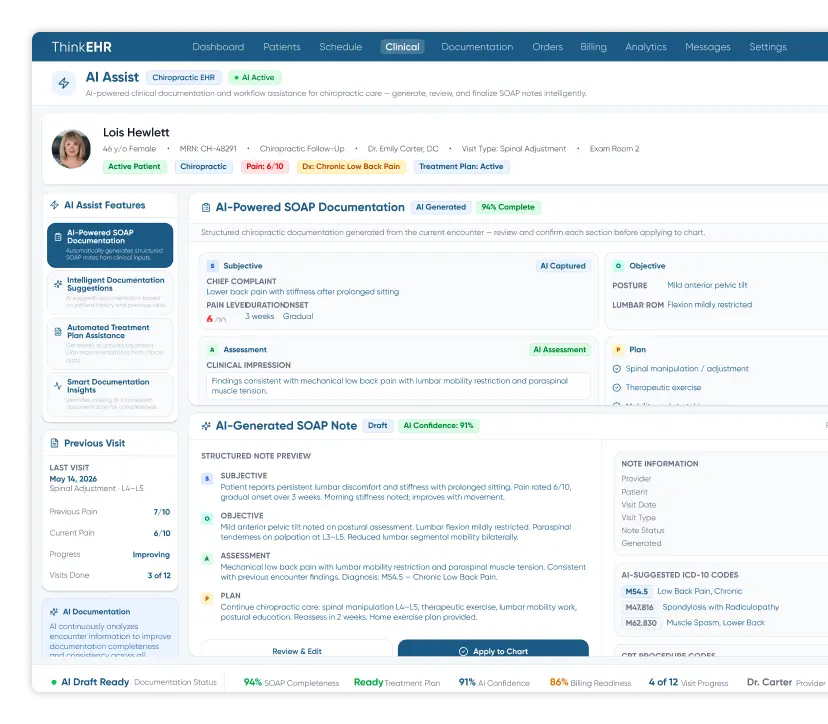Open Settings in the top navigation

pyautogui.click(x=768, y=47)
